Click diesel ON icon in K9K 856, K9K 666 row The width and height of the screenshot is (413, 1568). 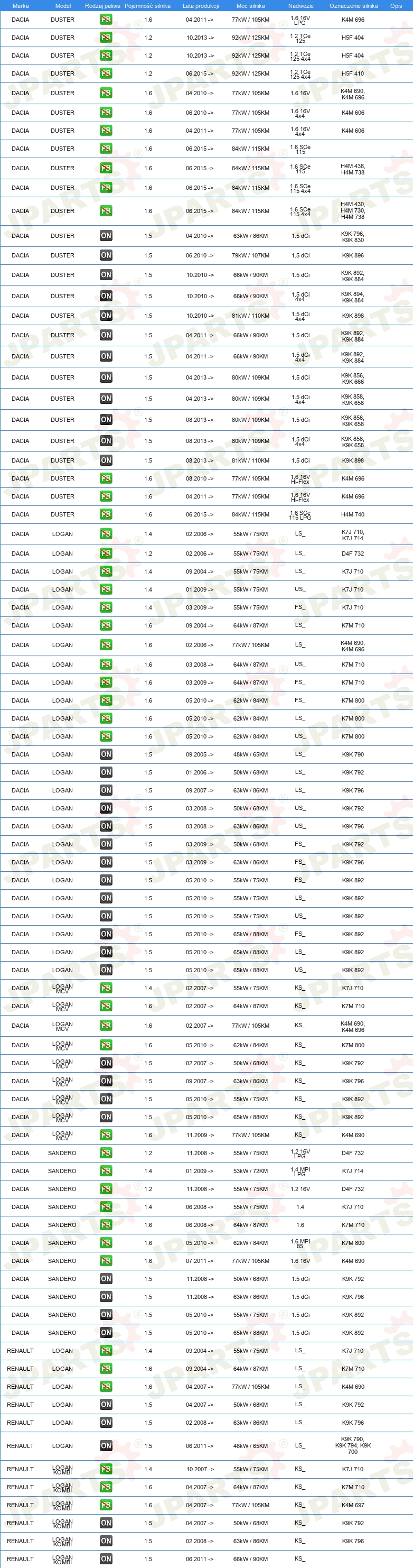click(x=106, y=377)
